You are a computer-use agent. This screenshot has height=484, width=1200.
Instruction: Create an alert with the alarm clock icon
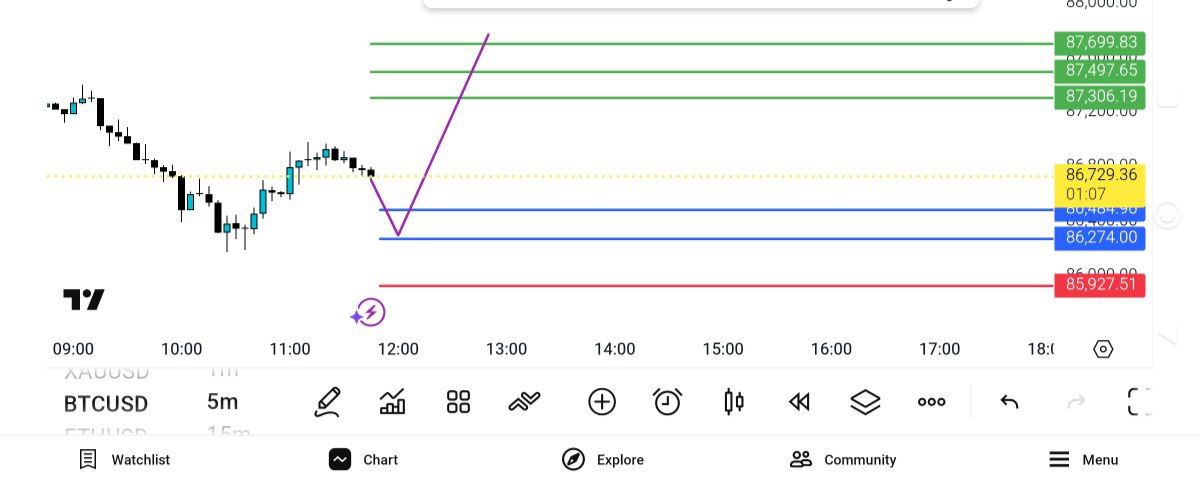click(667, 402)
